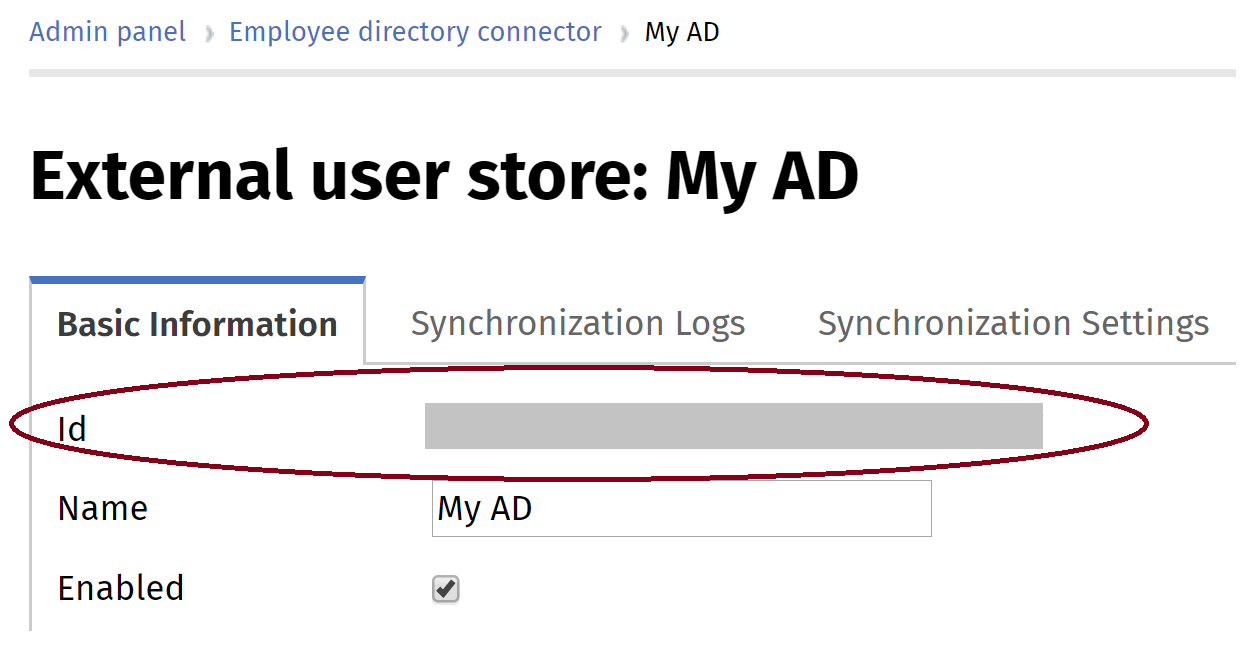Disable the external user store
The image size is (1241, 649).
[x=444, y=589]
